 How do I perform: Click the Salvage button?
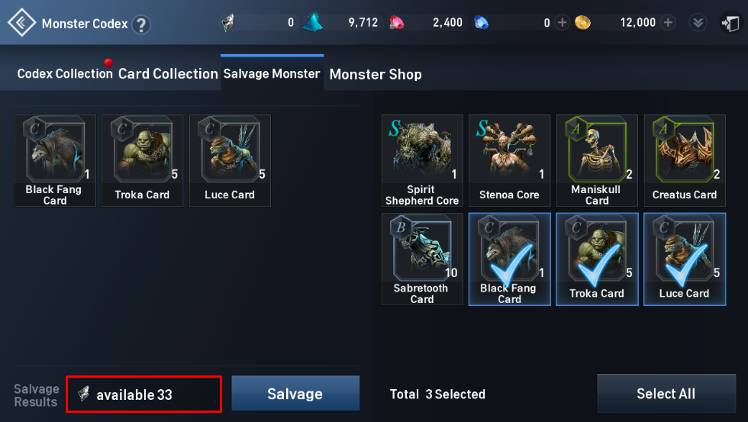(295, 393)
